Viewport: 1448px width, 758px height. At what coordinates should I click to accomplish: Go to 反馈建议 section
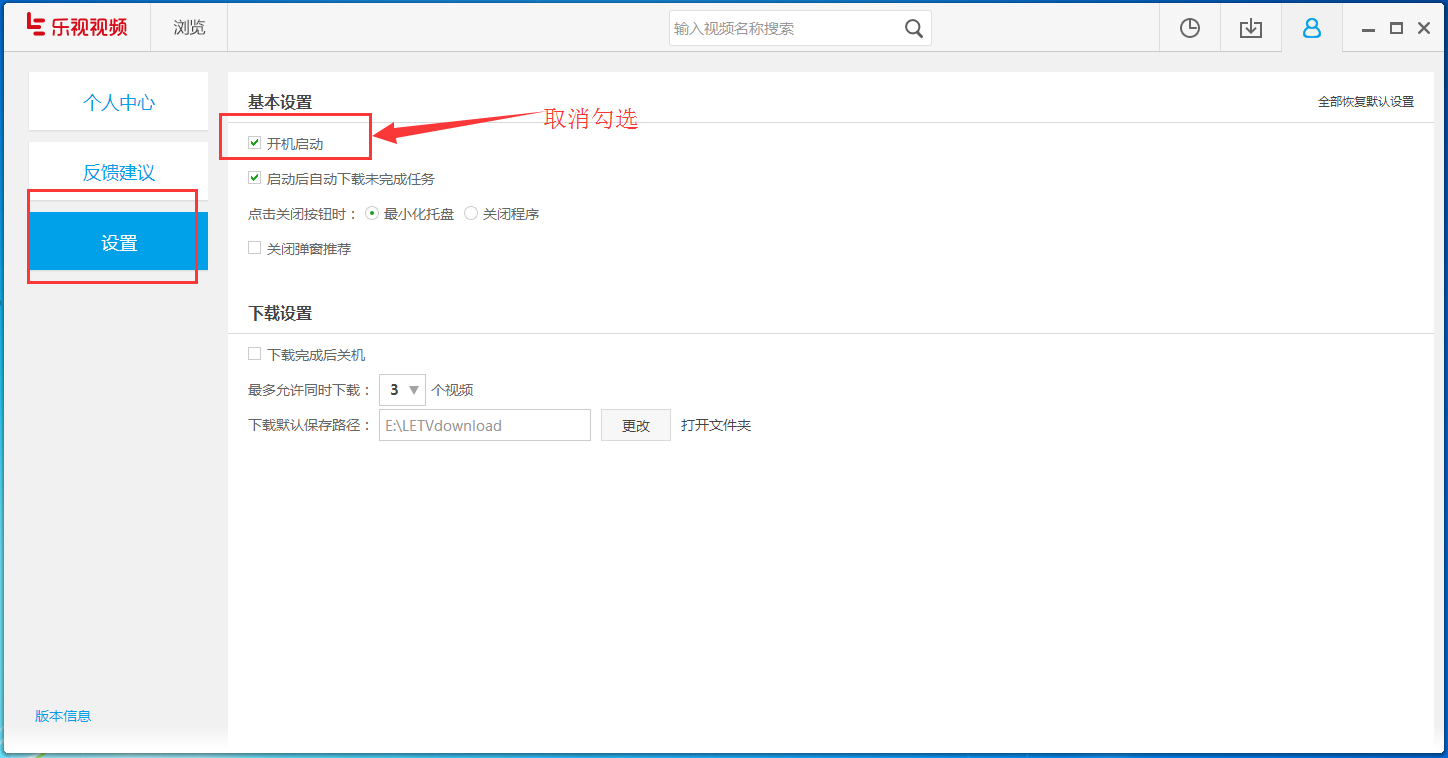click(118, 171)
